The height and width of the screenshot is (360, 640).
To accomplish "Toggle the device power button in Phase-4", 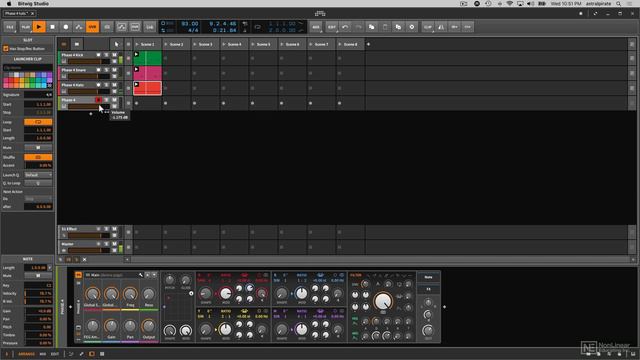I will pyautogui.click(x=78, y=275).
